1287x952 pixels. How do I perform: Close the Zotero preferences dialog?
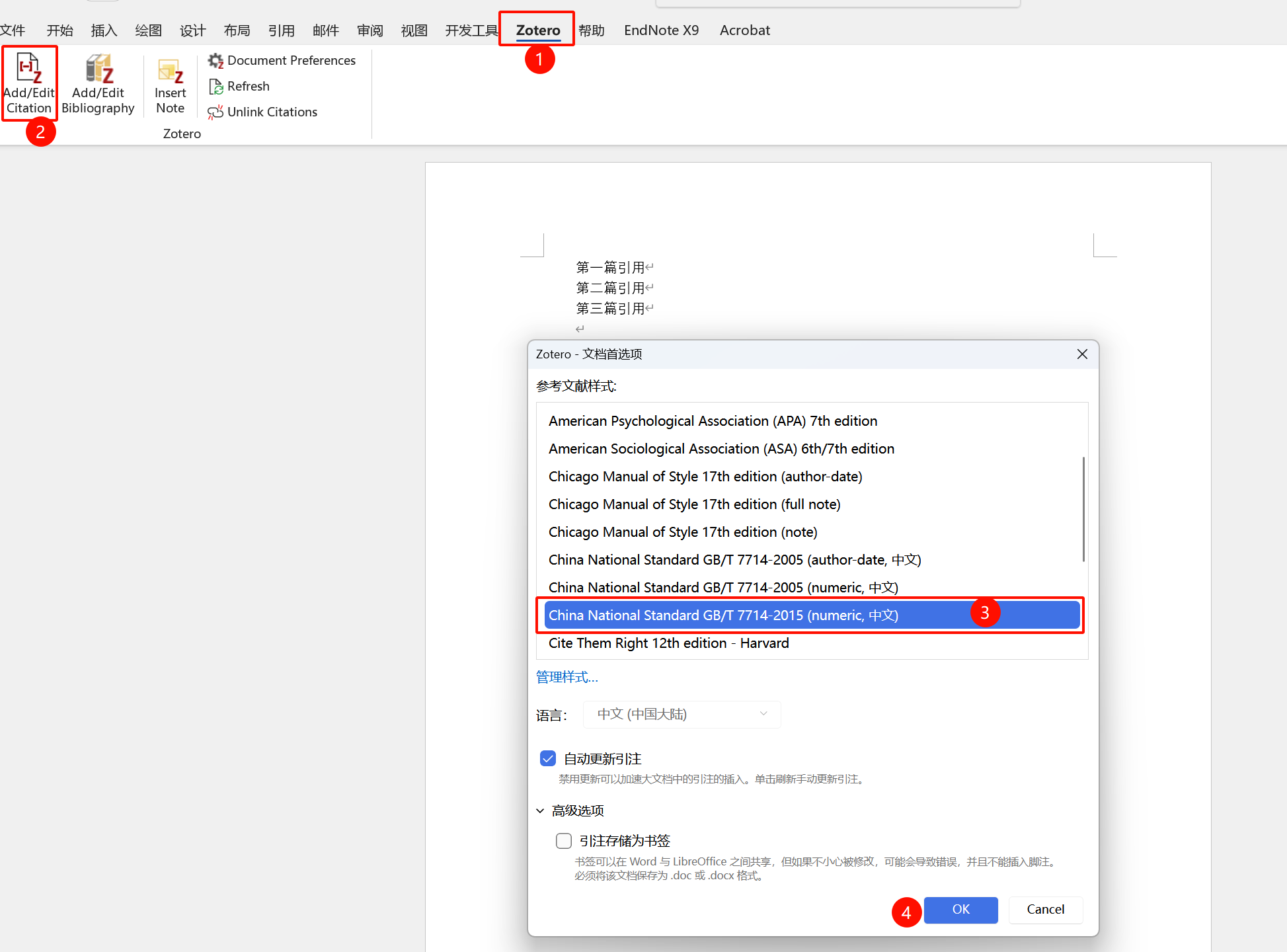(1082, 354)
